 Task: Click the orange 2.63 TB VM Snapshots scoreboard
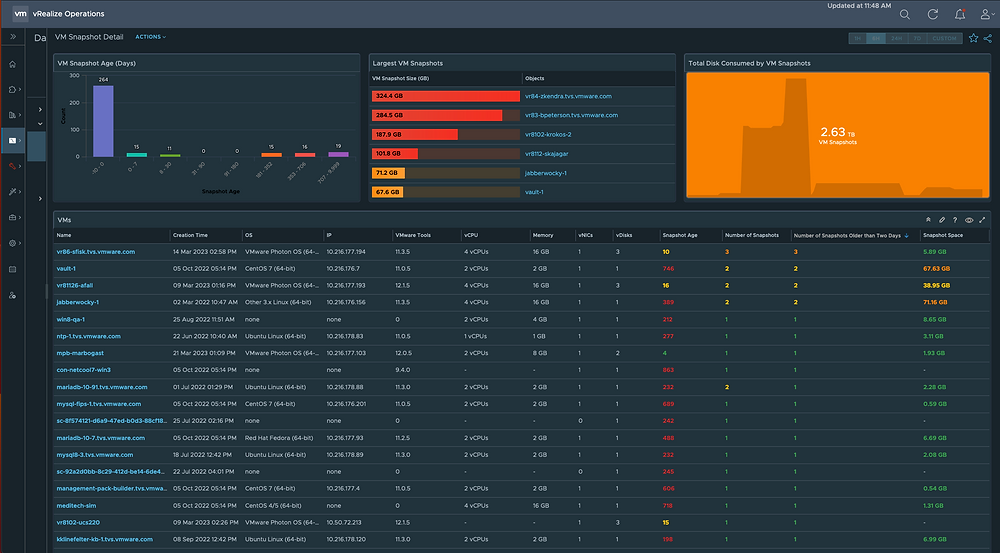837,135
